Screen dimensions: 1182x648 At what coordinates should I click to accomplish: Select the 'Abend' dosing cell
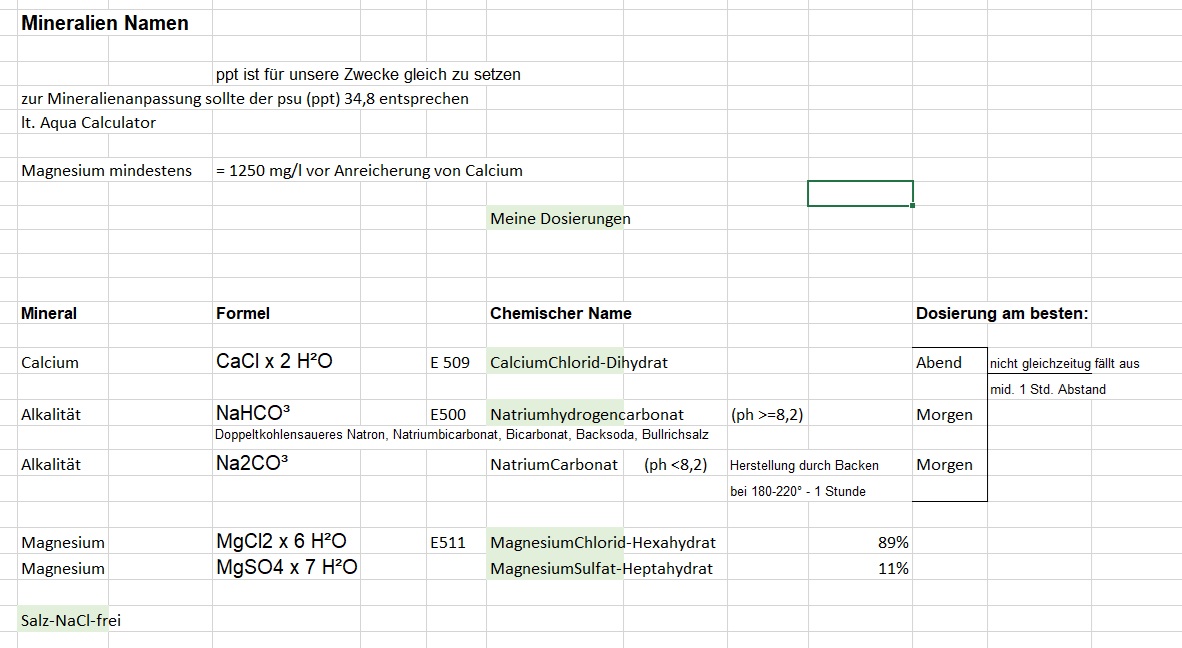tap(939, 362)
